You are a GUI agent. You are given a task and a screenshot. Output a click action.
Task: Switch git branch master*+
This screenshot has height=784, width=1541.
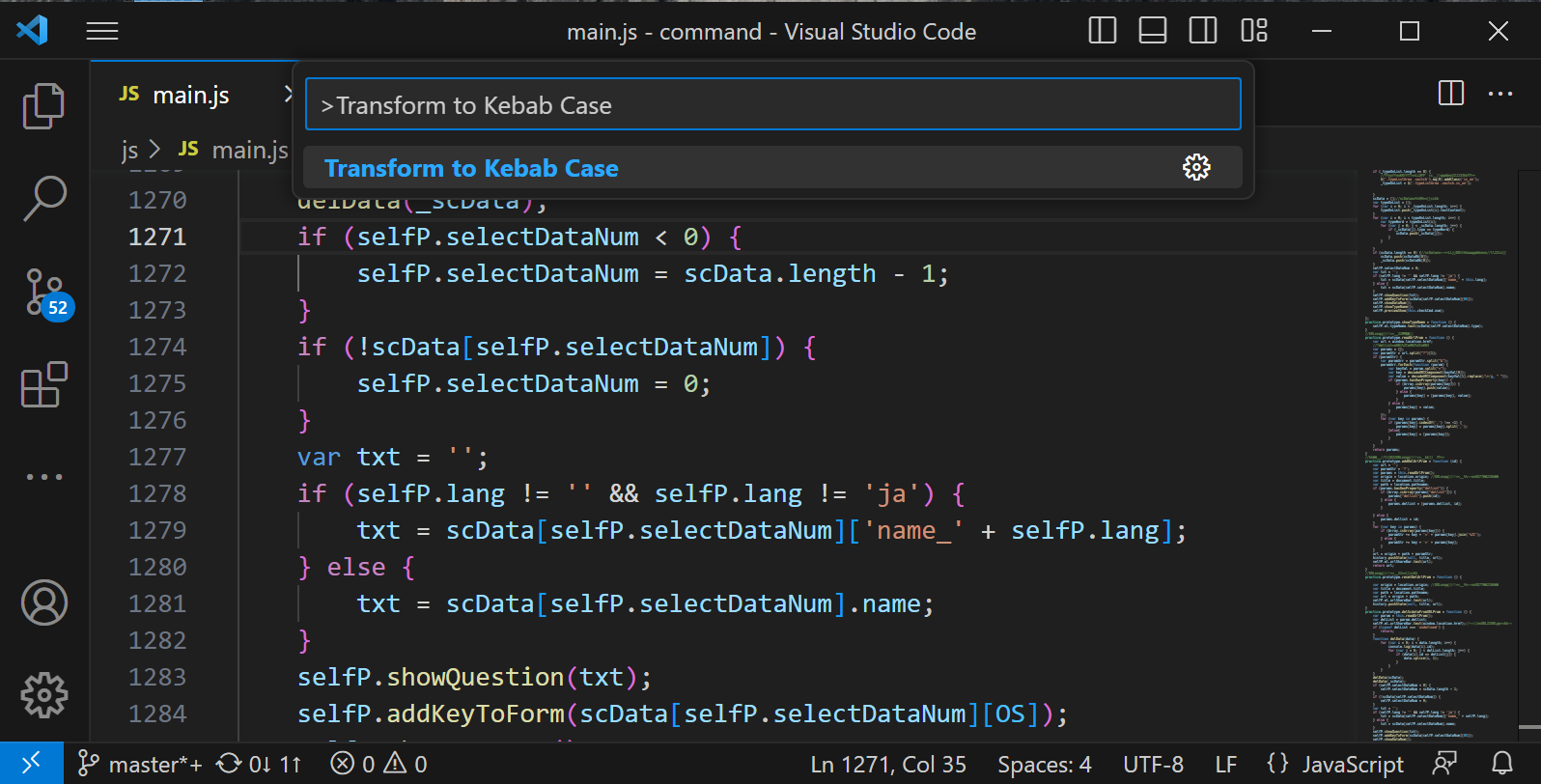point(139,764)
